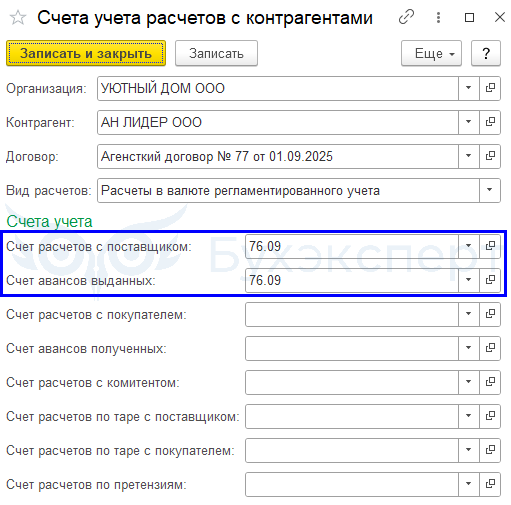Expand the Организация dropdown list
Screen dimensions: 511x505
point(469,88)
